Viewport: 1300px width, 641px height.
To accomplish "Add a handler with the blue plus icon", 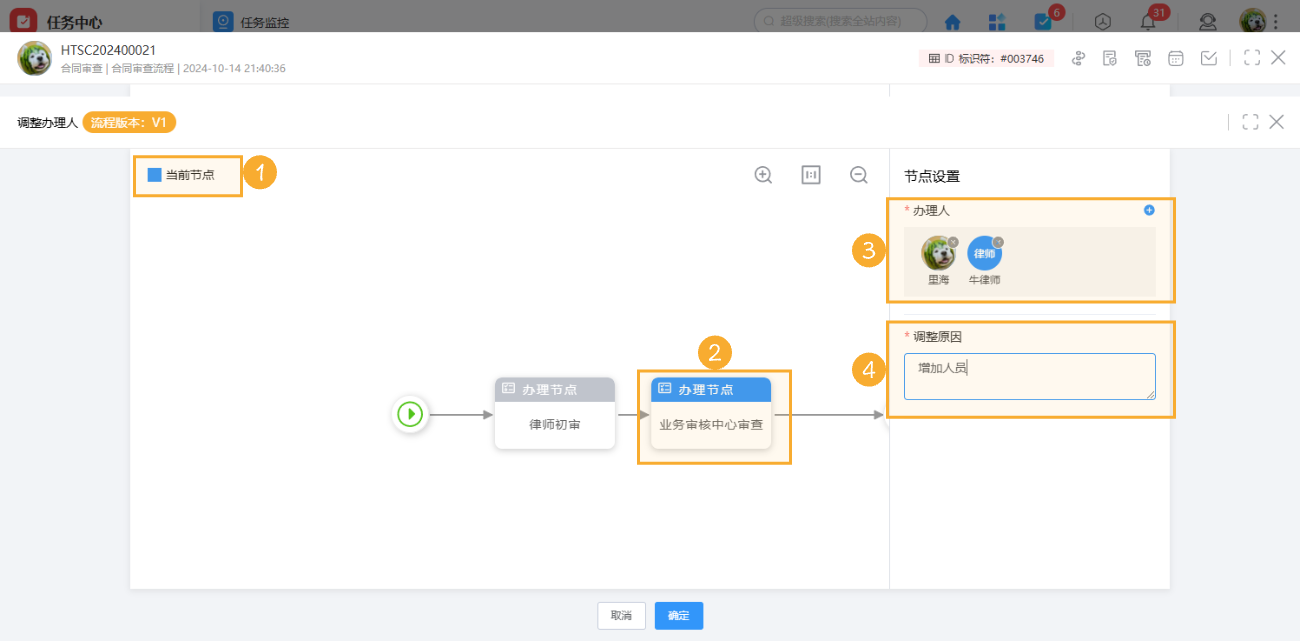I will click(1148, 210).
